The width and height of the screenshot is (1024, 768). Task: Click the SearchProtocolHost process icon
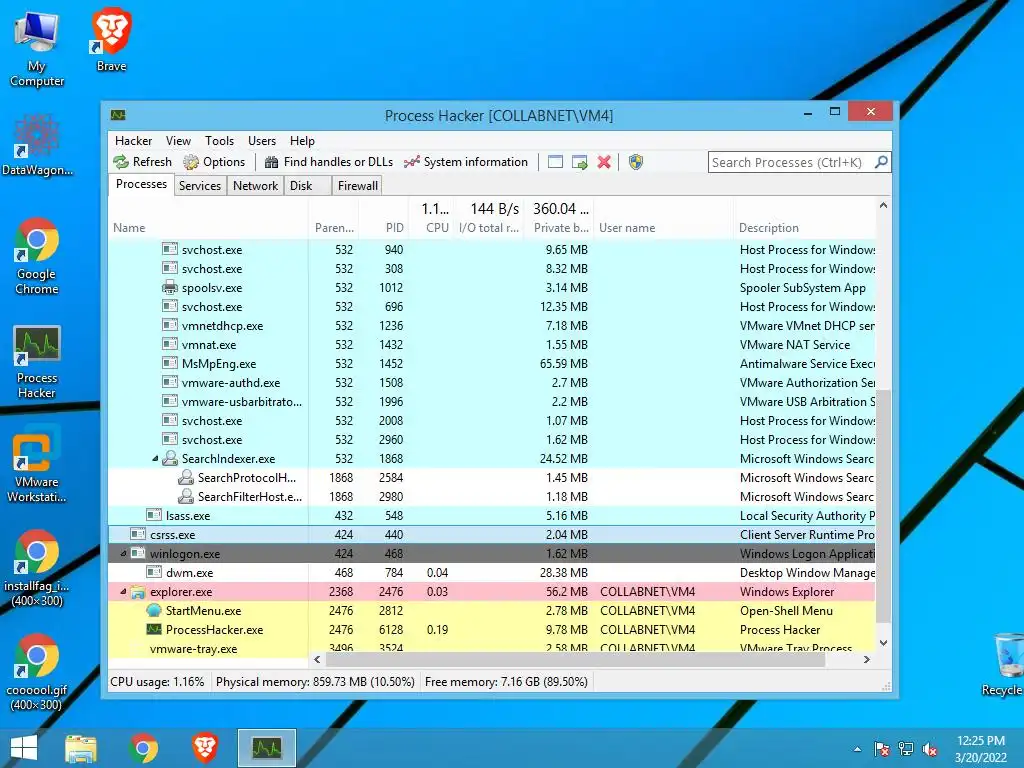(185, 477)
